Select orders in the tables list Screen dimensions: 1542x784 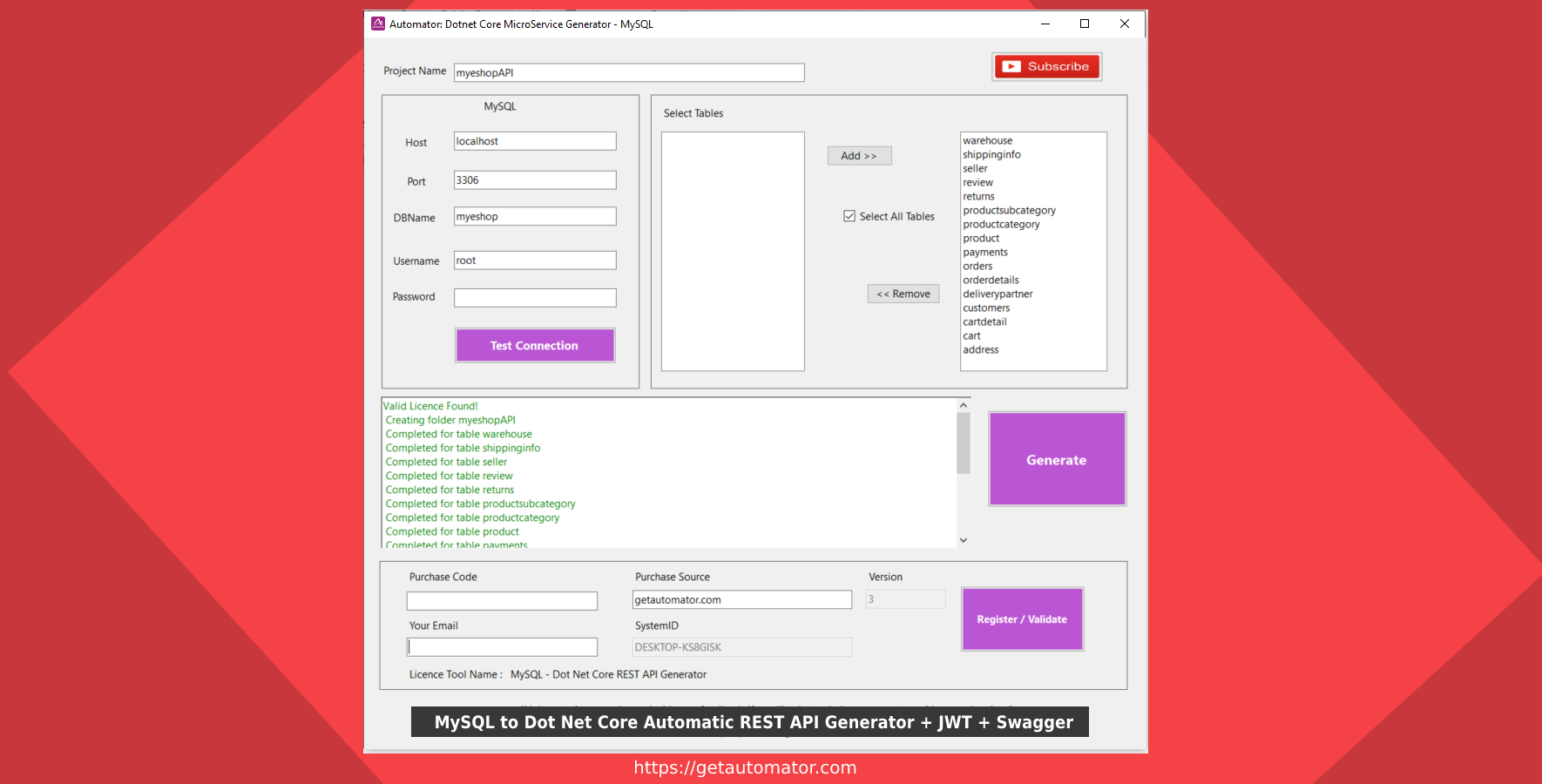tap(977, 266)
